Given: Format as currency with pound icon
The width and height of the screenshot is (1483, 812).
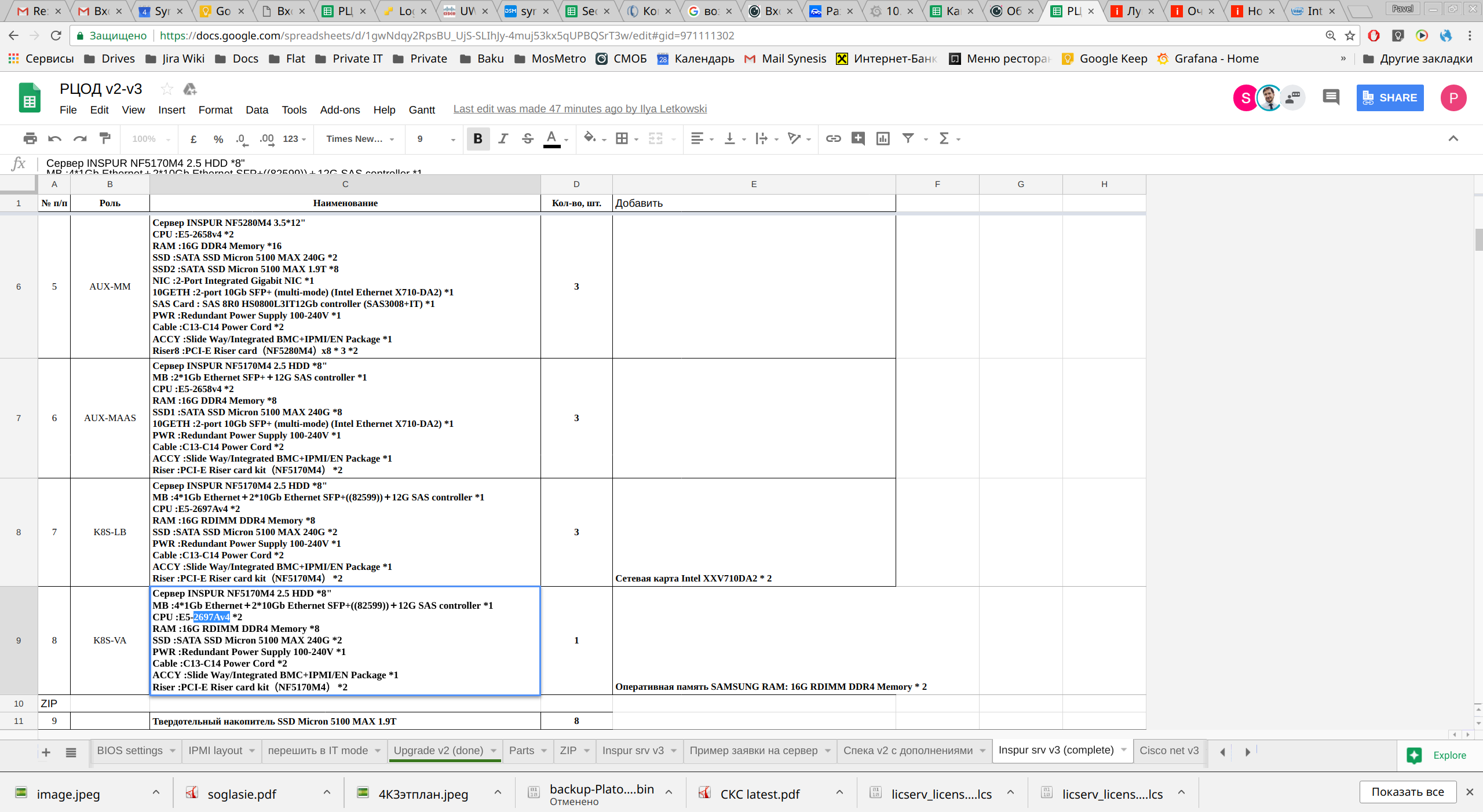Looking at the screenshot, I should 193,139.
